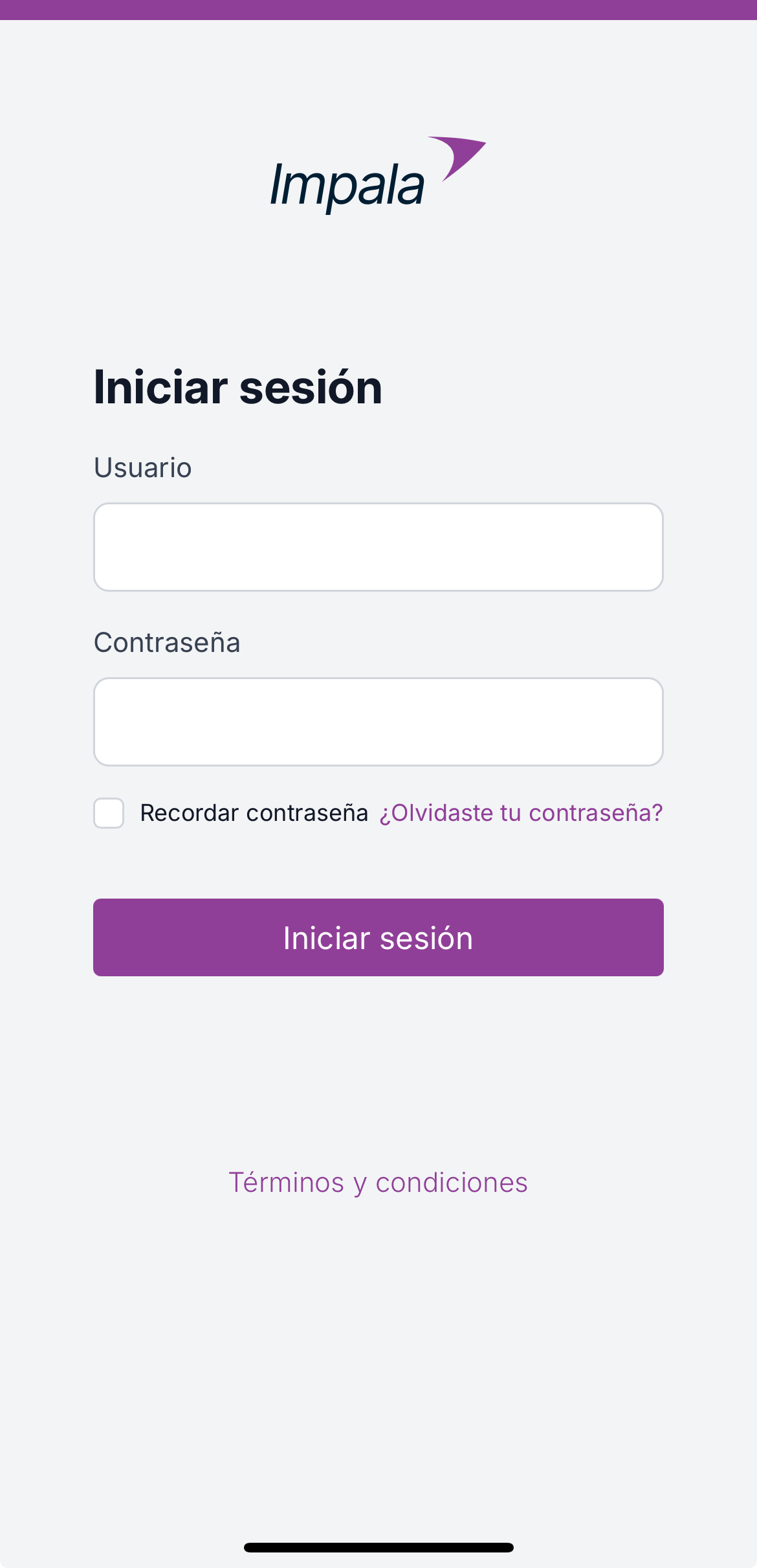757x1568 pixels.
Task: Select the password text box under Contraseña
Action: (x=378, y=722)
